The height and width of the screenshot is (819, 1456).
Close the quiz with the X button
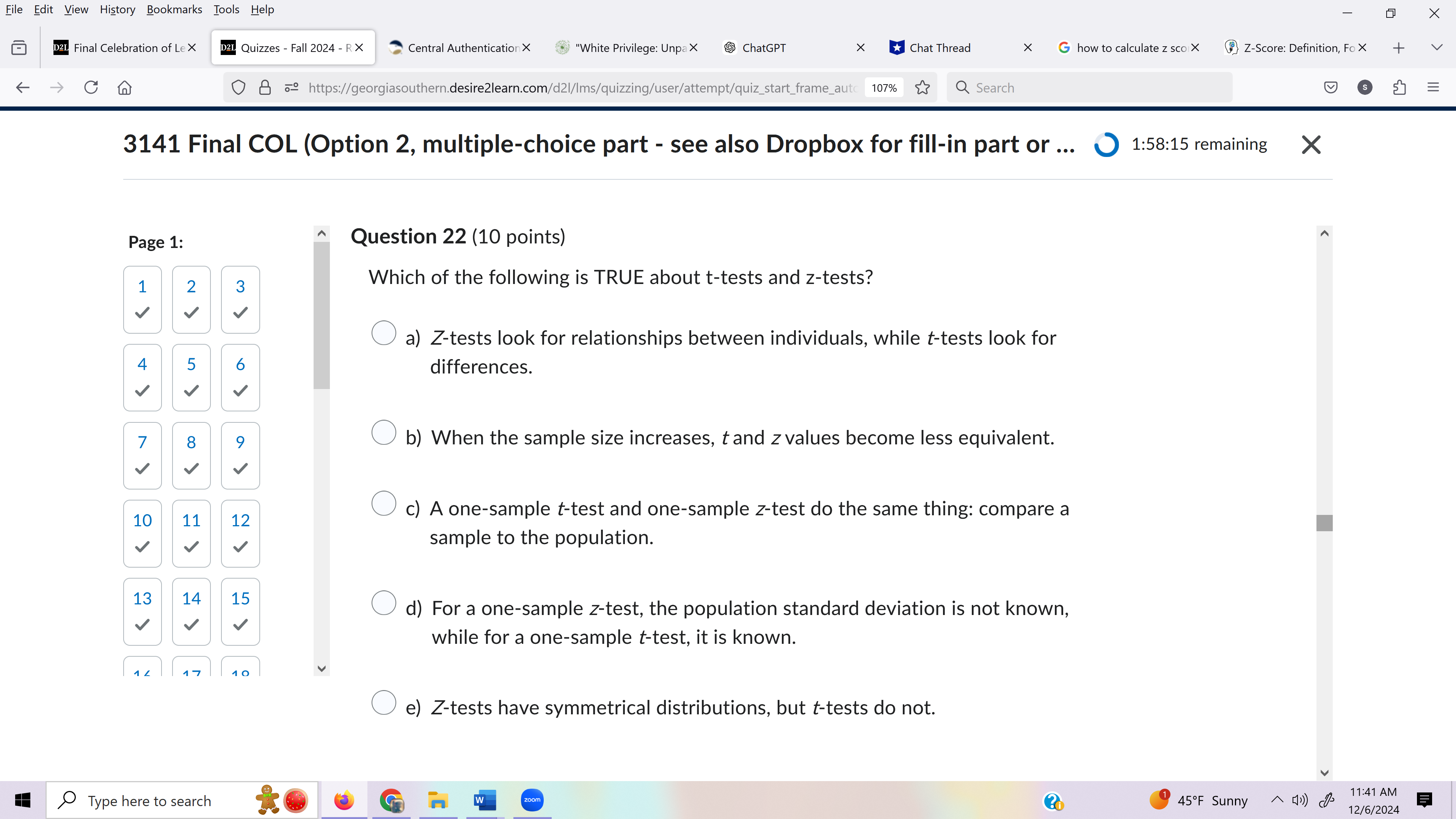(x=1311, y=145)
